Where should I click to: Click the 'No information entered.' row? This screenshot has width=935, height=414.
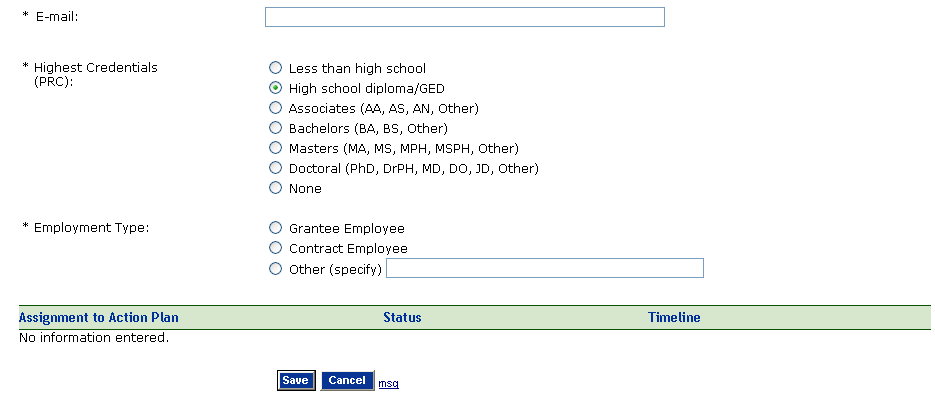point(94,337)
